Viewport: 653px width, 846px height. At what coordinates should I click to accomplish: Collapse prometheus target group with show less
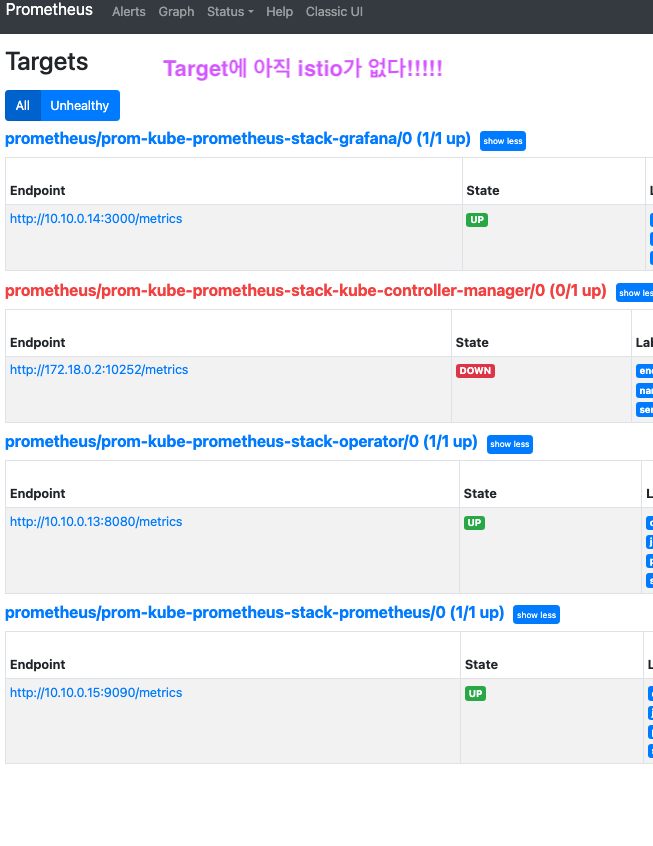pos(536,615)
